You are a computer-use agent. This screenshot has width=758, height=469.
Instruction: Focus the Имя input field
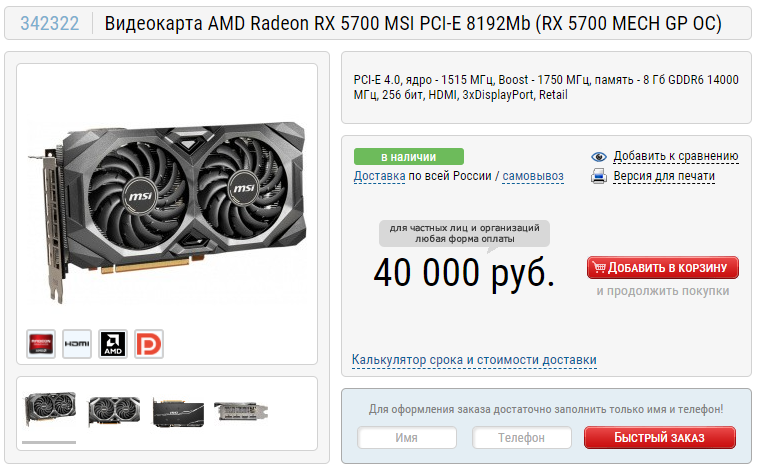pyautogui.click(x=407, y=438)
